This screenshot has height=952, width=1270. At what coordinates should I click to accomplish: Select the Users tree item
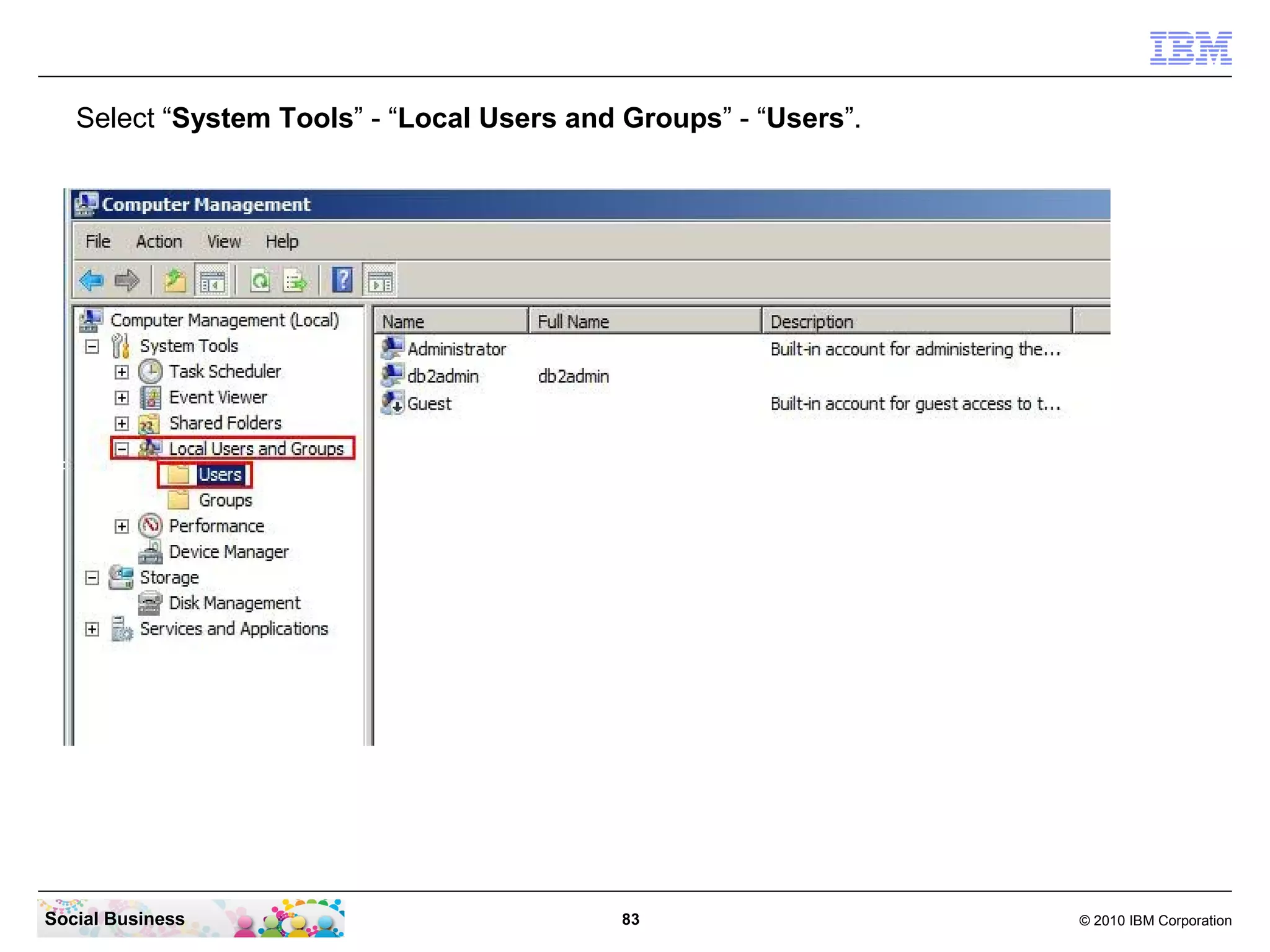coord(220,475)
